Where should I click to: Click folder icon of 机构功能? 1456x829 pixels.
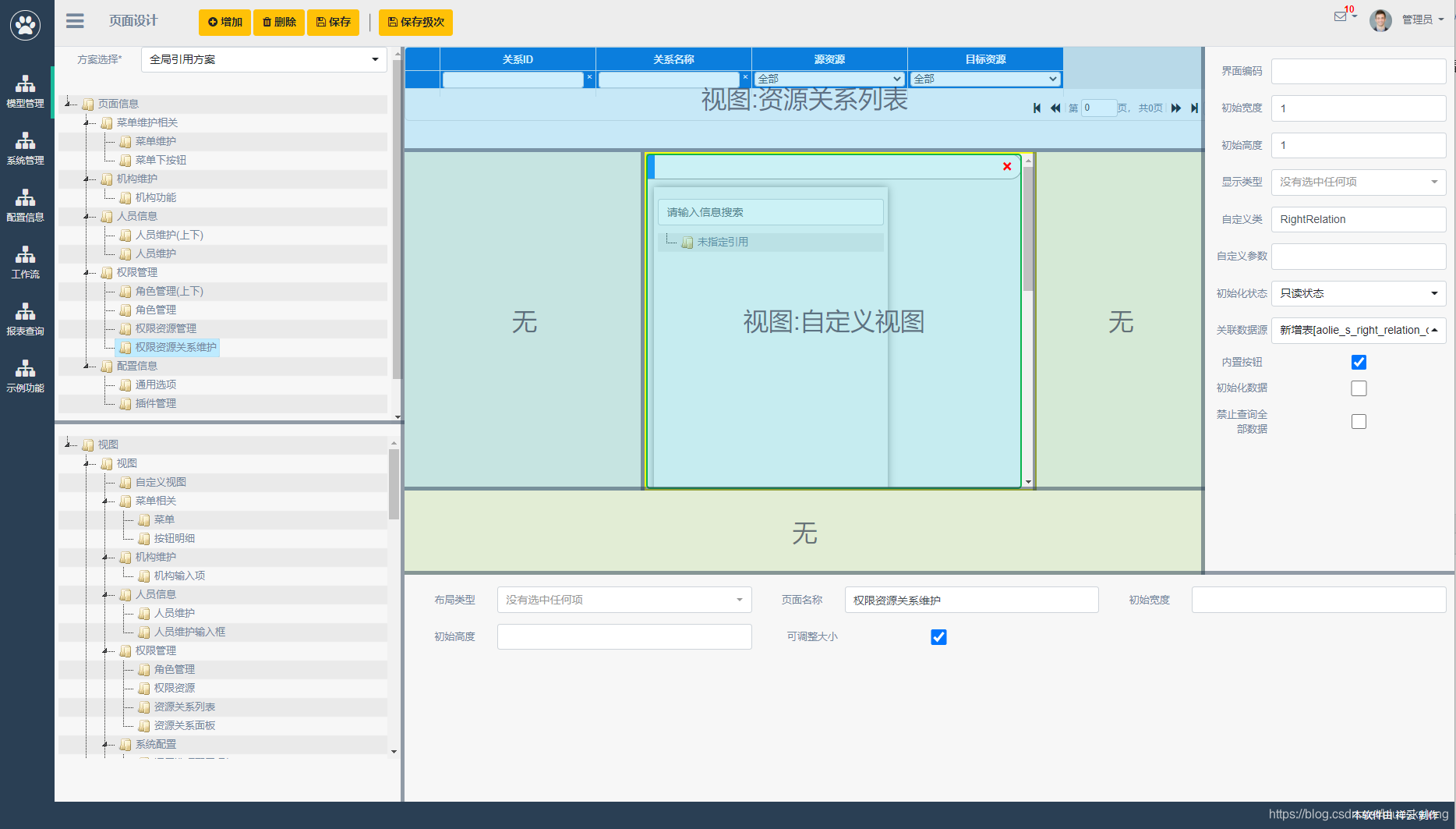coord(125,197)
